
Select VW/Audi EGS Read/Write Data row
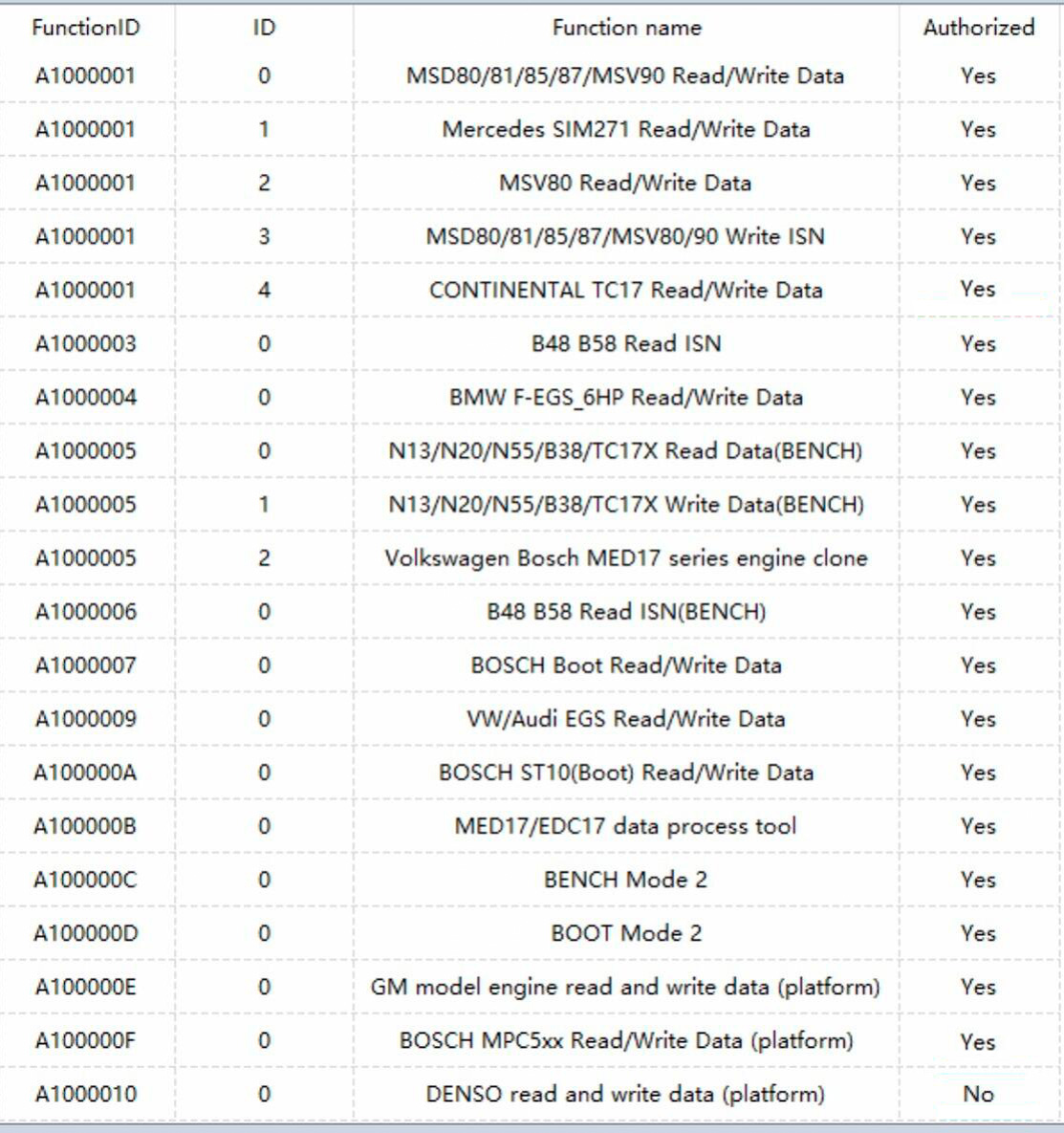(625, 718)
